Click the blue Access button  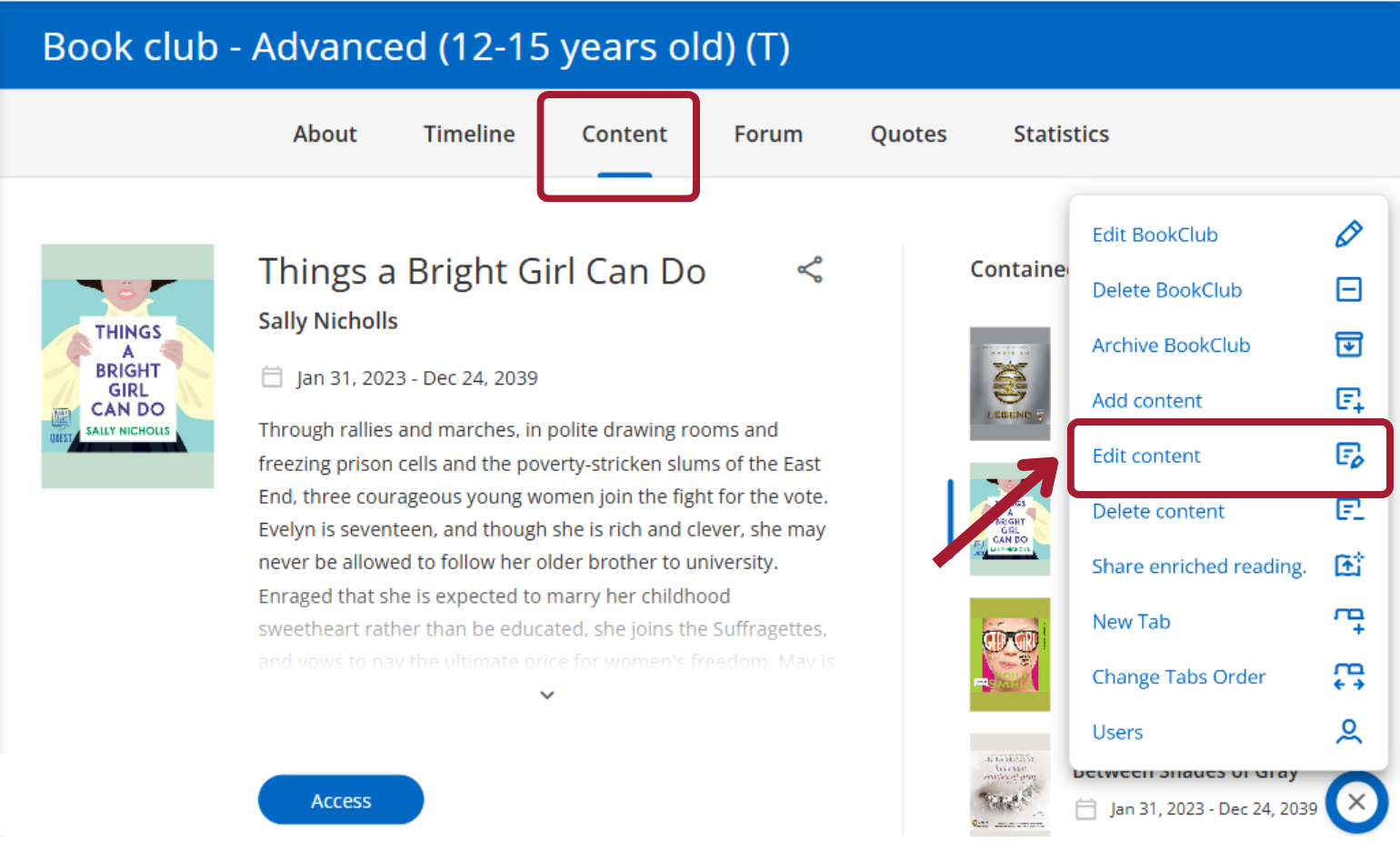click(341, 800)
